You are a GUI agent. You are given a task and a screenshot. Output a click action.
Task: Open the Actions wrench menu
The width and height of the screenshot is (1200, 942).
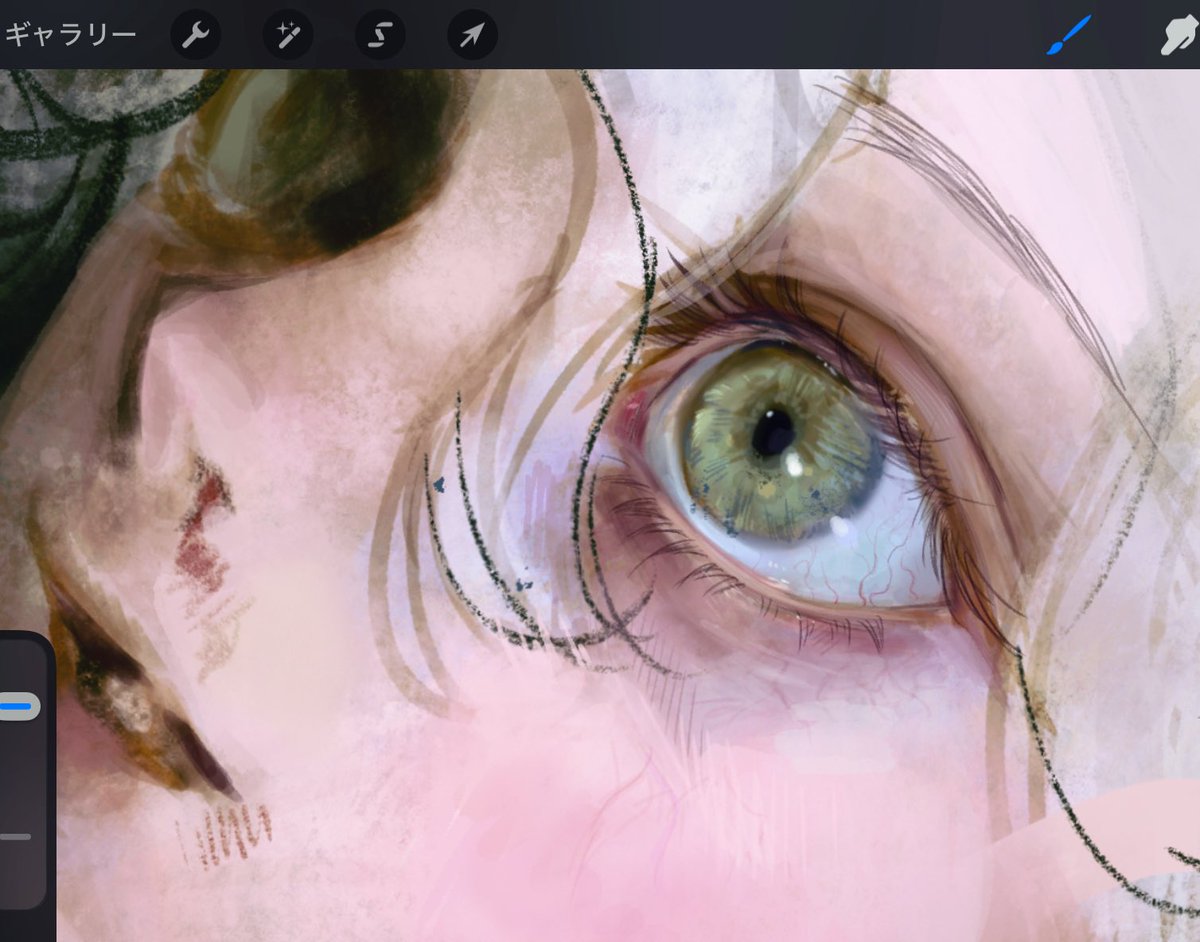click(195, 35)
